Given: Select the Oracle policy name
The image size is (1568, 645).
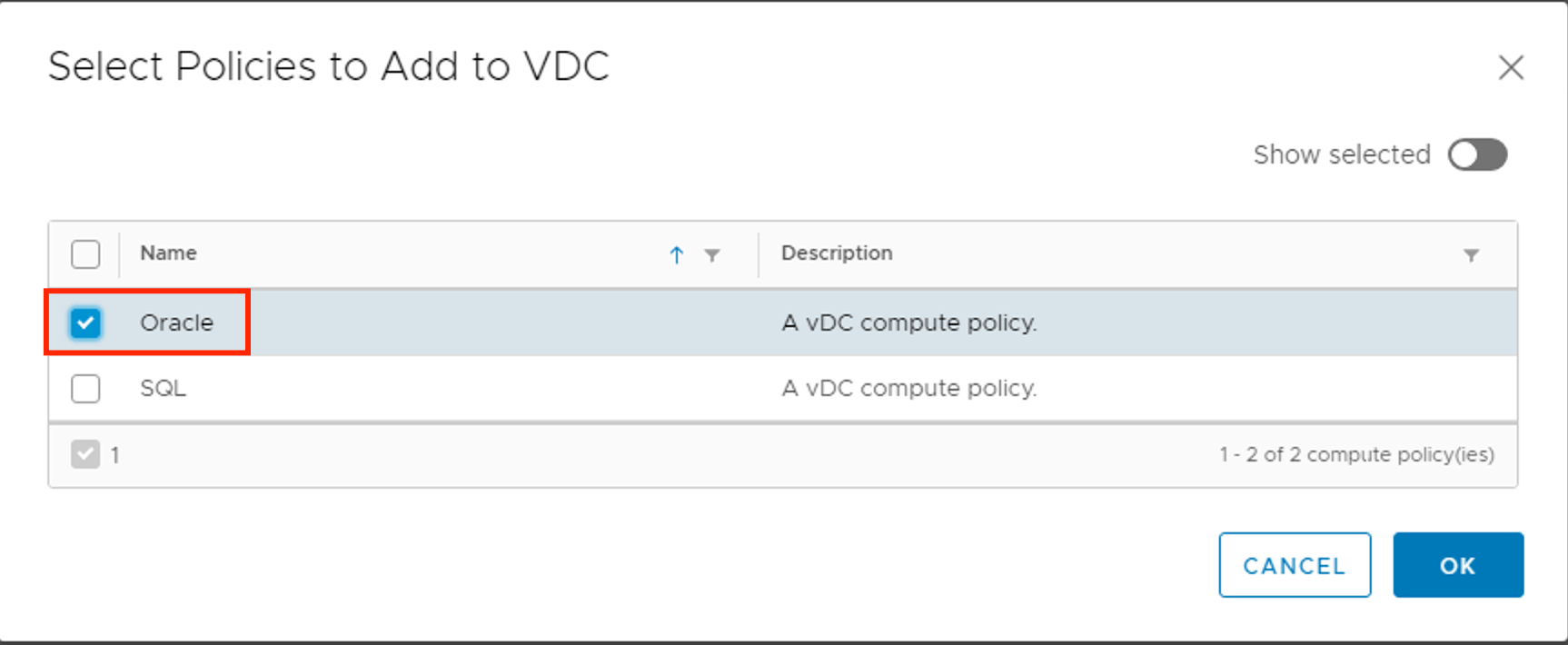Looking at the screenshot, I should (176, 322).
